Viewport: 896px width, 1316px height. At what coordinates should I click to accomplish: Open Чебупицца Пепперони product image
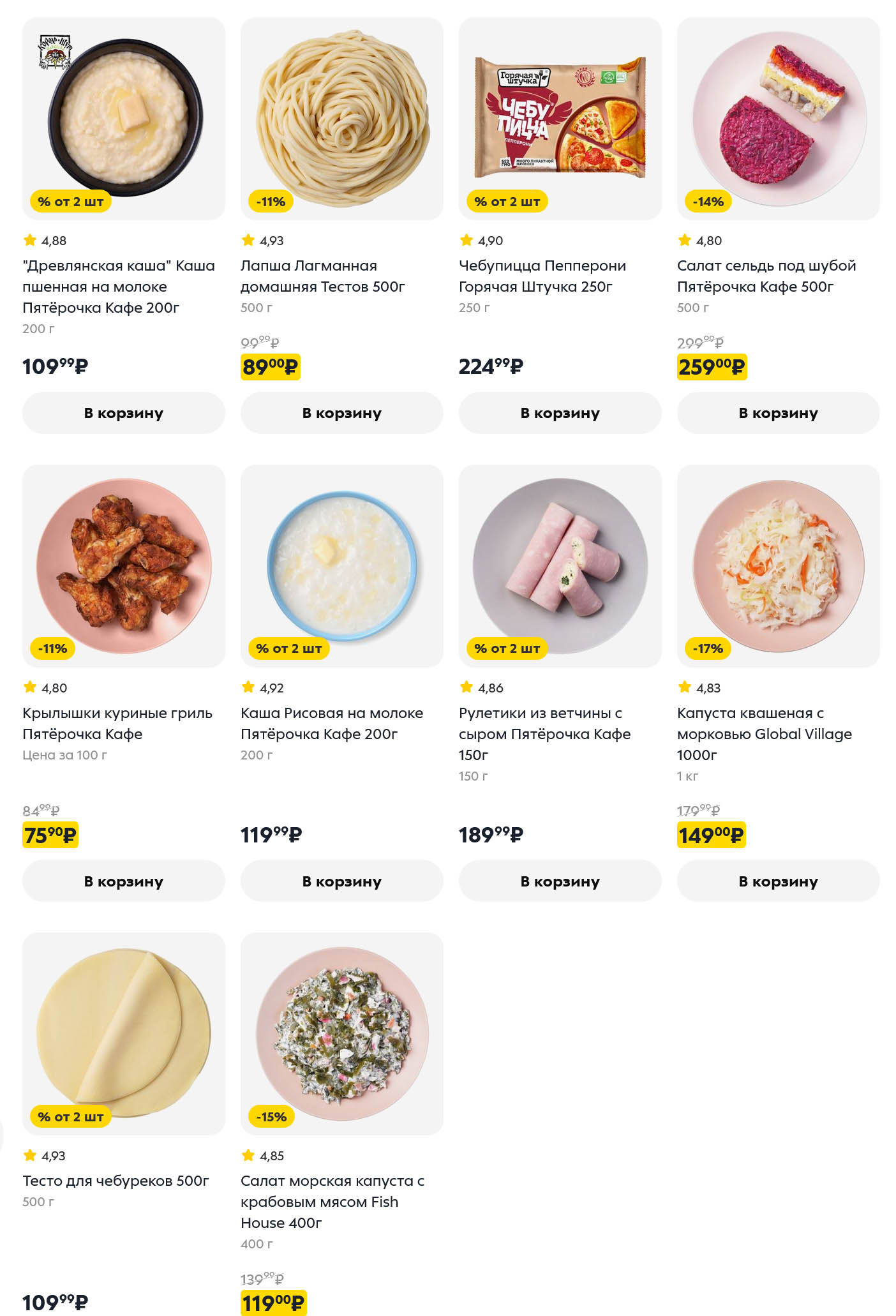[560, 118]
